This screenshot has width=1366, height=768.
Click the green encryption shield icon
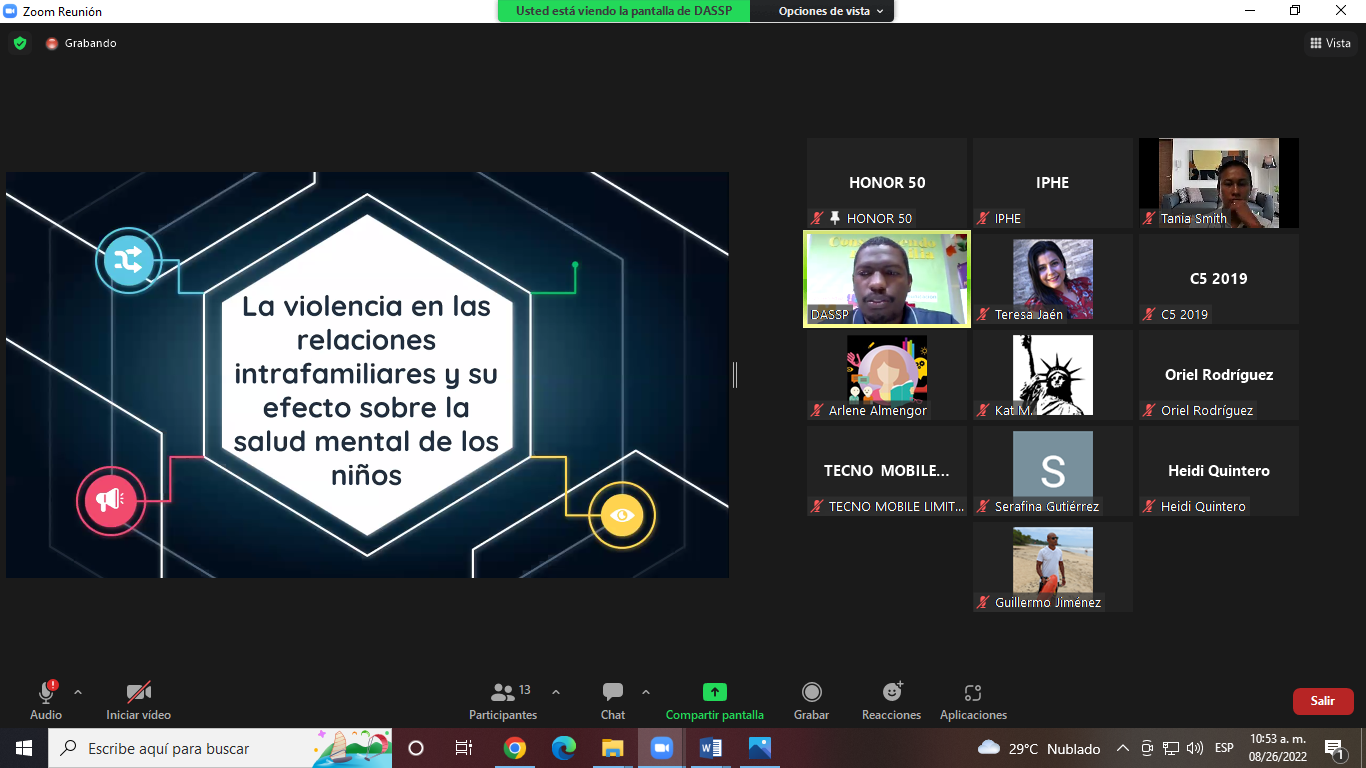pos(20,43)
